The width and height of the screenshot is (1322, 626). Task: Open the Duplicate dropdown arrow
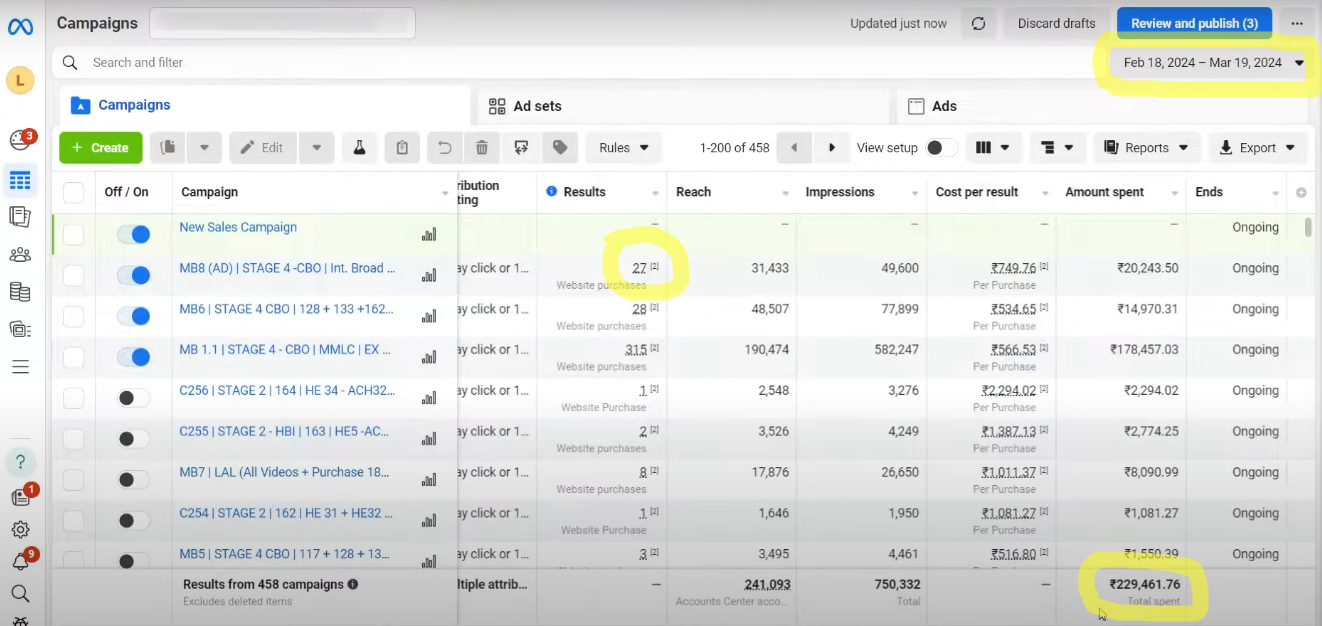pos(204,148)
